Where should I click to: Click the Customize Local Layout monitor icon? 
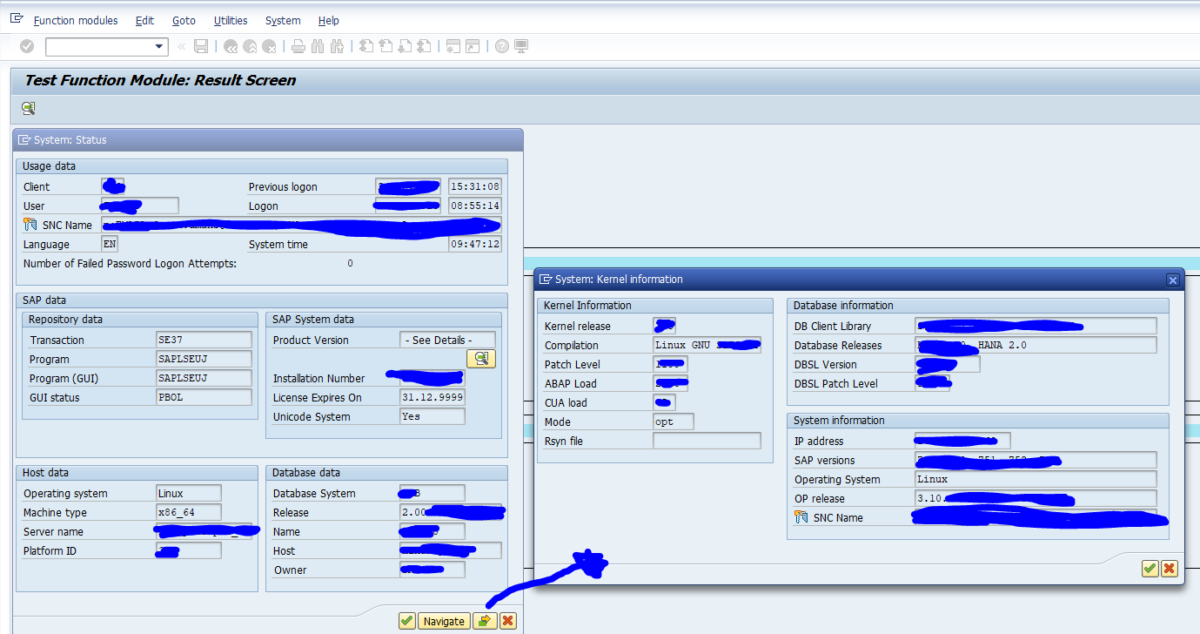520,46
